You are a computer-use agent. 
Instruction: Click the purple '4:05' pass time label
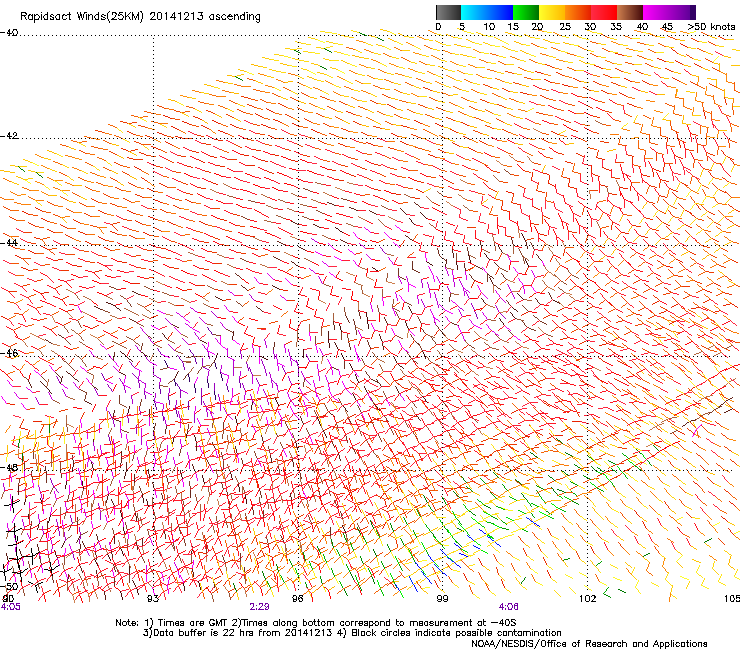[x=10, y=607]
